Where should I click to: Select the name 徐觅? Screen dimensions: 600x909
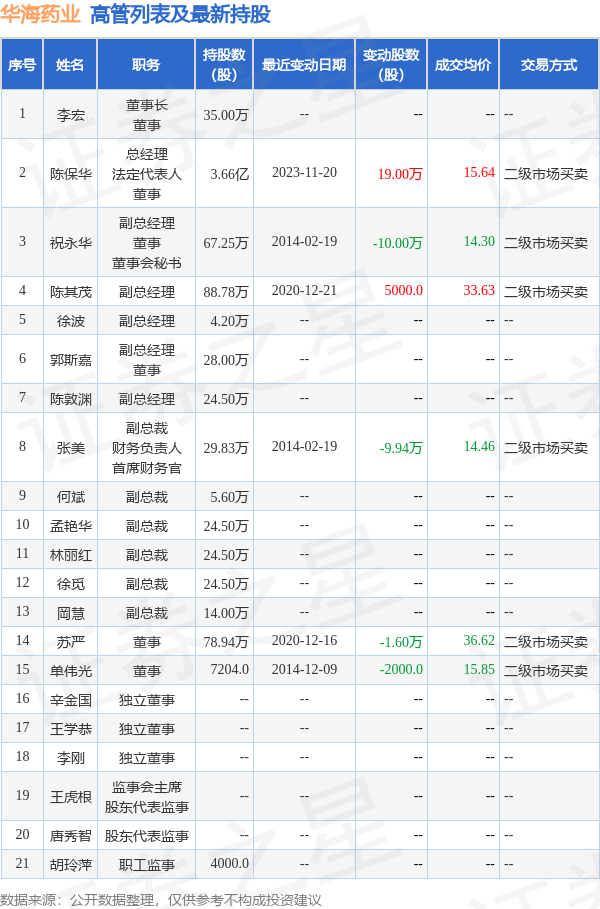point(71,584)
